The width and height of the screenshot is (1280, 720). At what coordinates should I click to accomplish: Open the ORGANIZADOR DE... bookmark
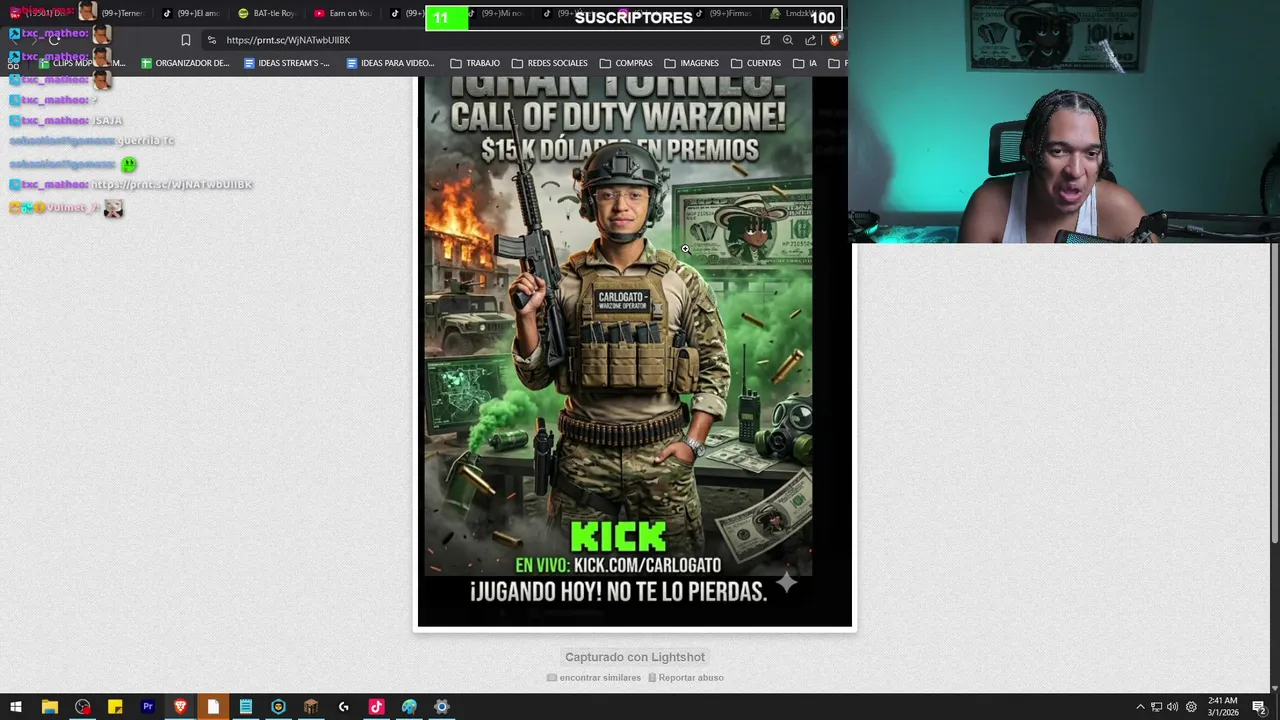coord(185,63)
